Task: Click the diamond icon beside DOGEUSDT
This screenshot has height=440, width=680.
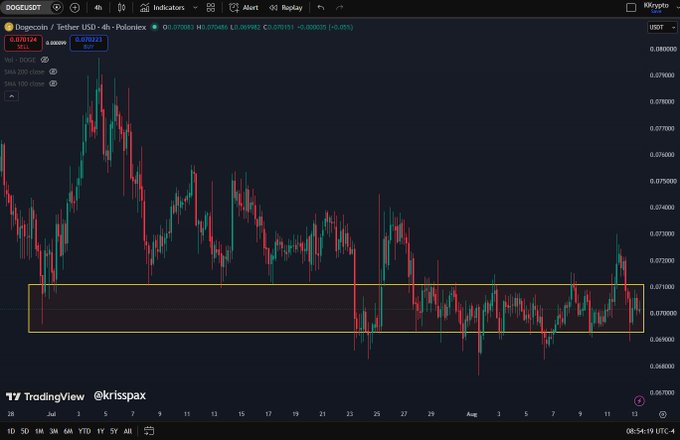Action: (x=56, y=7)
